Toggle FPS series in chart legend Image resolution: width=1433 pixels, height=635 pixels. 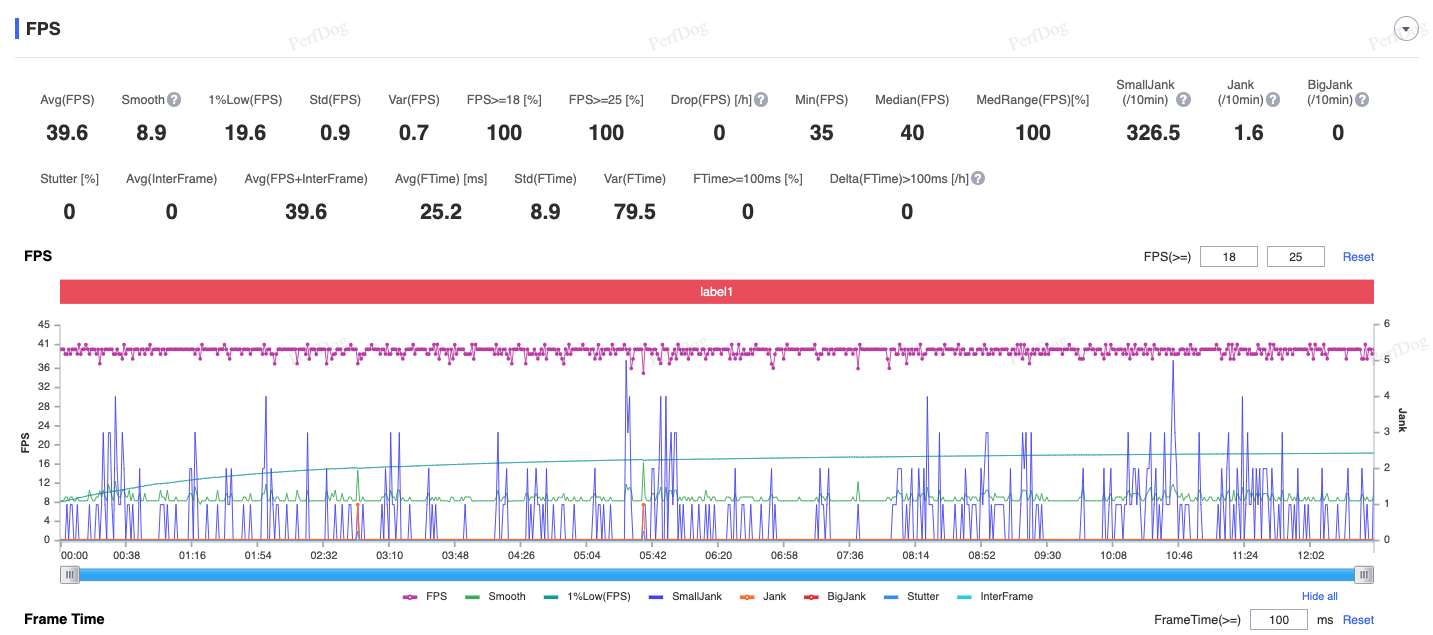coord(425,597)
